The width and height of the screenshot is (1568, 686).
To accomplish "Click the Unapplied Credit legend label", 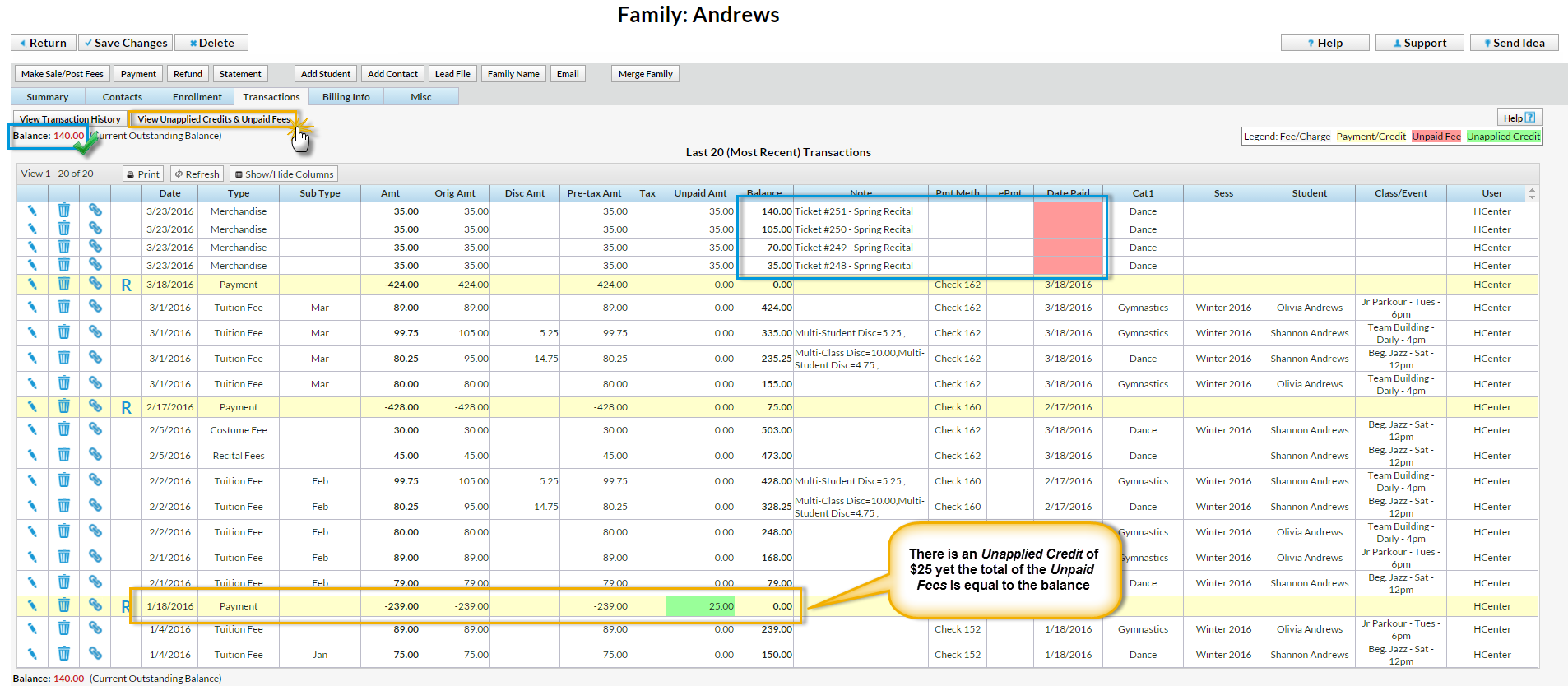I will pos(1503,137).
